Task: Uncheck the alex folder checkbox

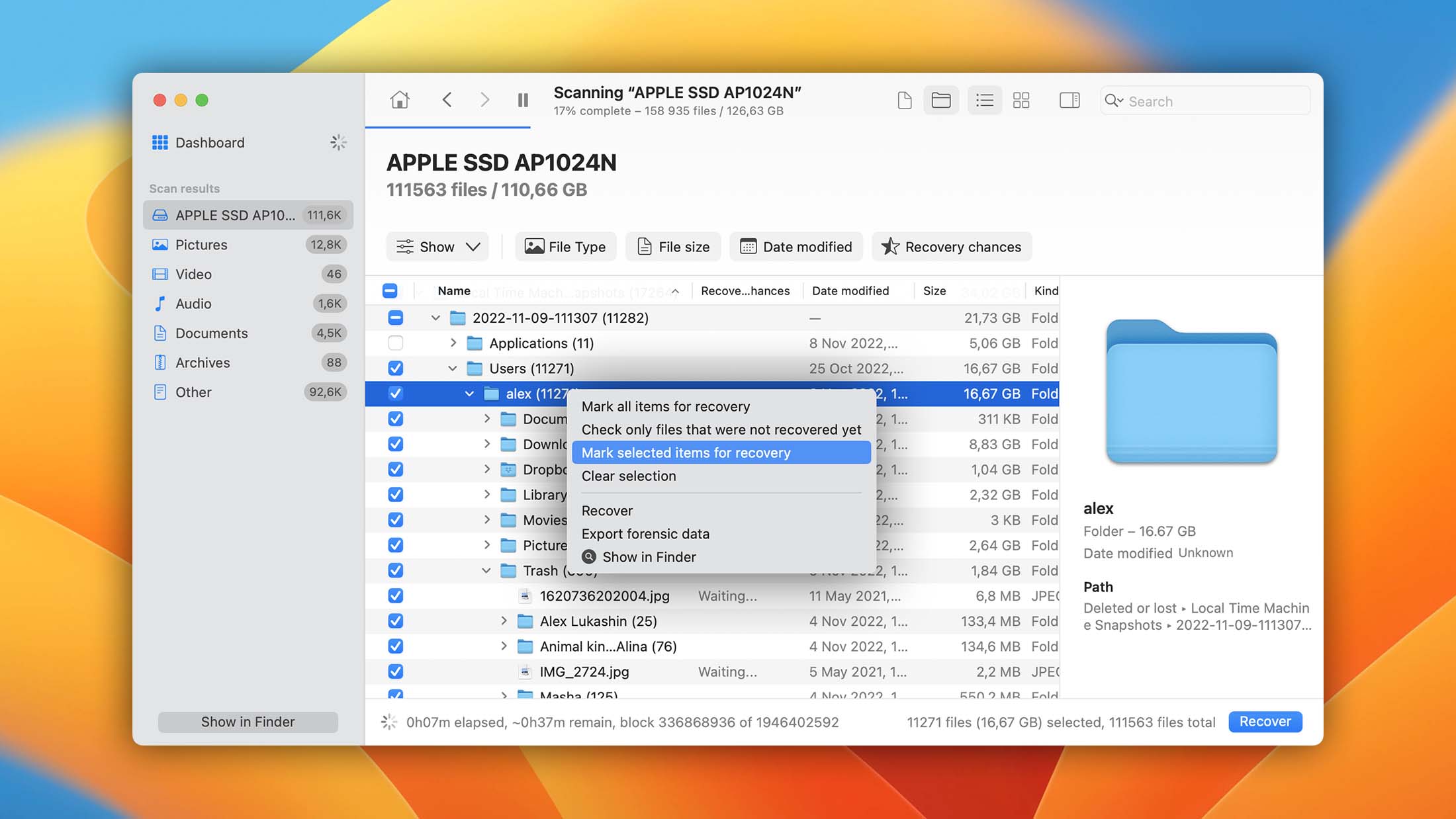Action: (395, 394)
